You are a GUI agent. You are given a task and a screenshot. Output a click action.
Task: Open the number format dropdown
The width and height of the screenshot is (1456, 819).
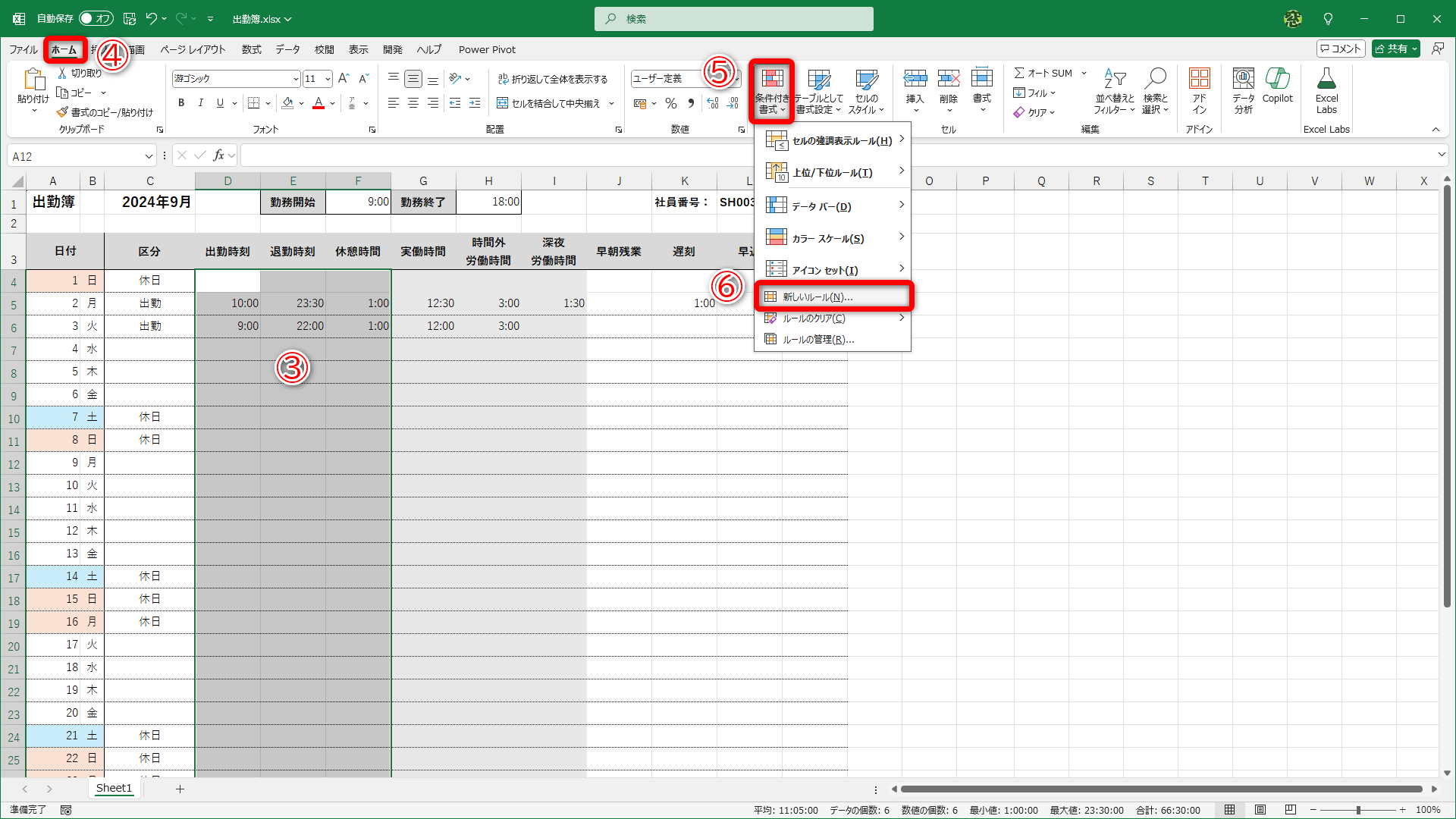click(x=737, y=79)
